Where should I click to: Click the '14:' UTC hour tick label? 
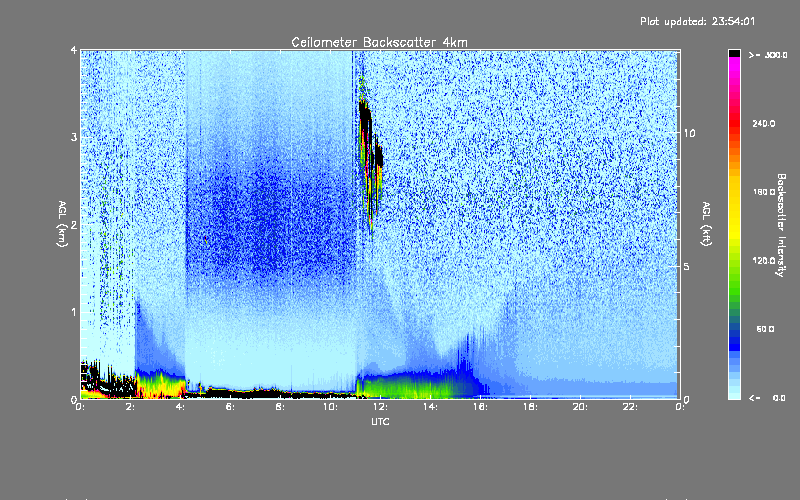click(431, 407)
